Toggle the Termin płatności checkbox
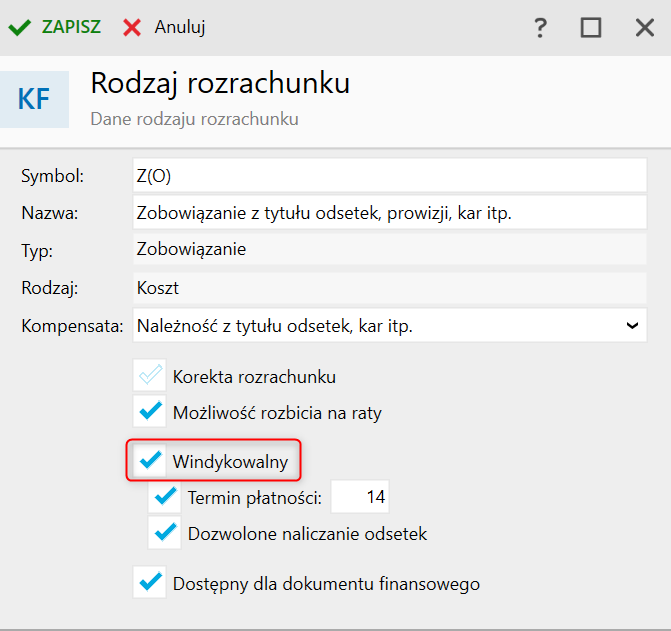Screen dimensions: 671x631 pos(165,497)
